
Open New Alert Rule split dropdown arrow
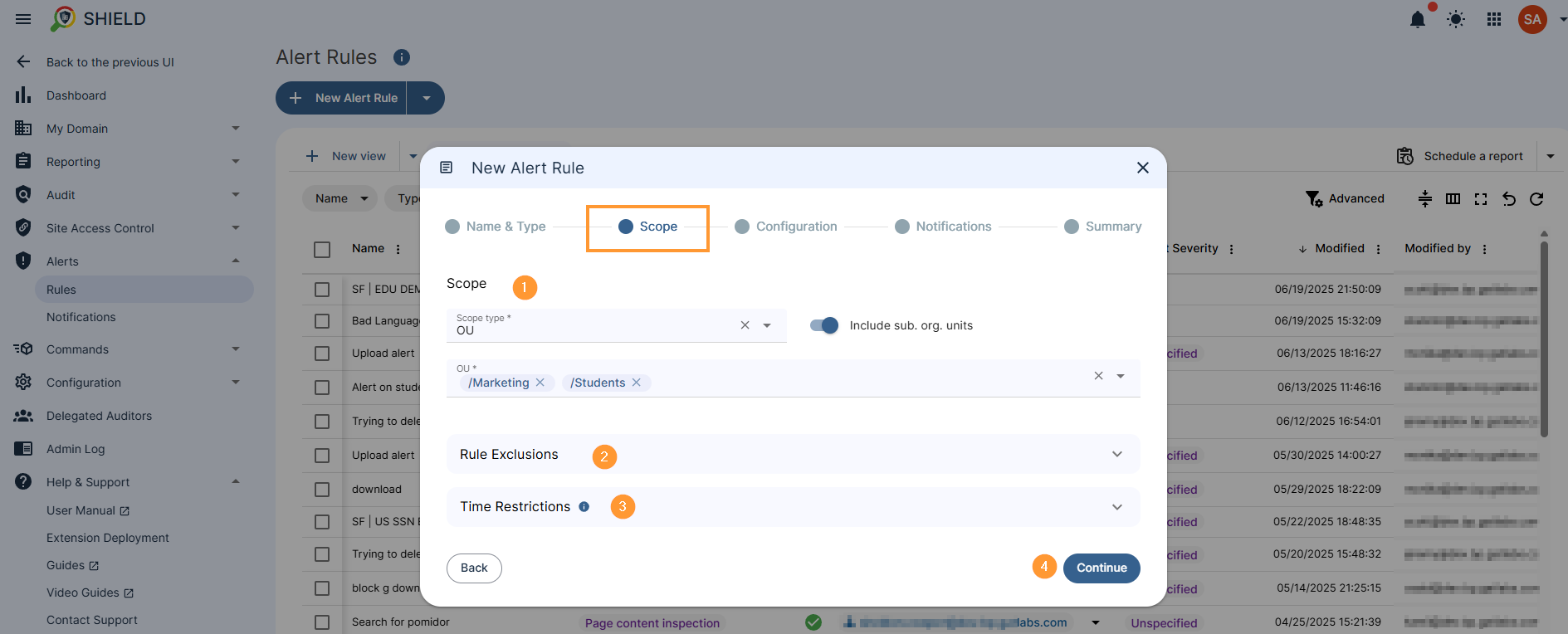click(x=426, y=98)
